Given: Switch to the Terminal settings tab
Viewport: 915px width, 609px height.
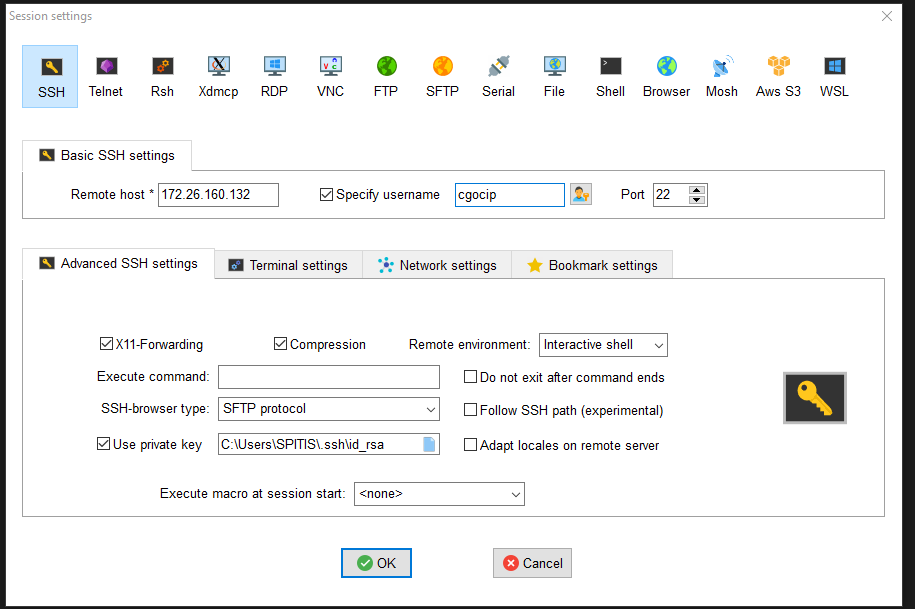Looking at the screenshot, I should point(288,265).
